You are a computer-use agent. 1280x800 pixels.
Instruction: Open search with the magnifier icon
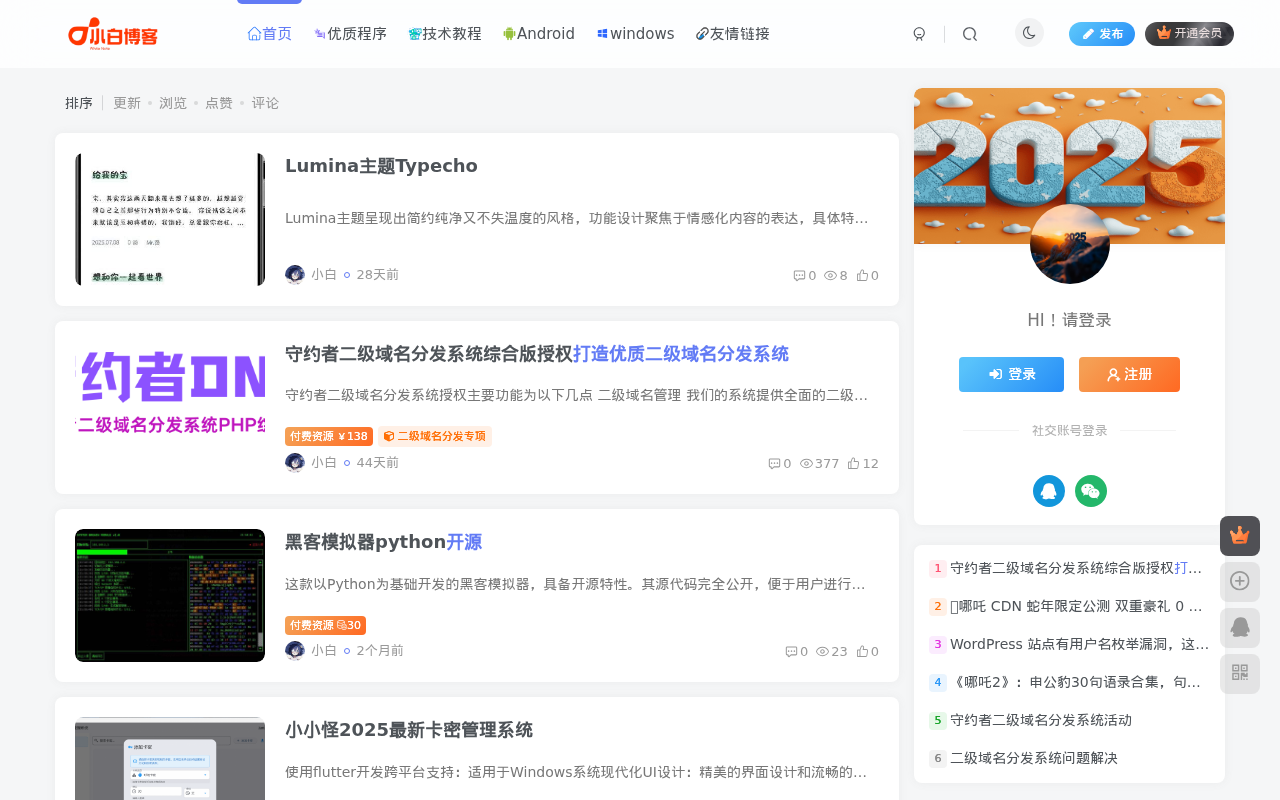969,34
